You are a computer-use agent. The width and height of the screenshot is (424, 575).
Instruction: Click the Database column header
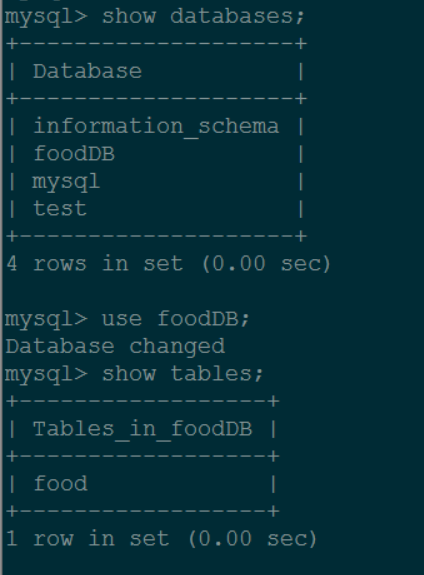[x=87, y=72]
